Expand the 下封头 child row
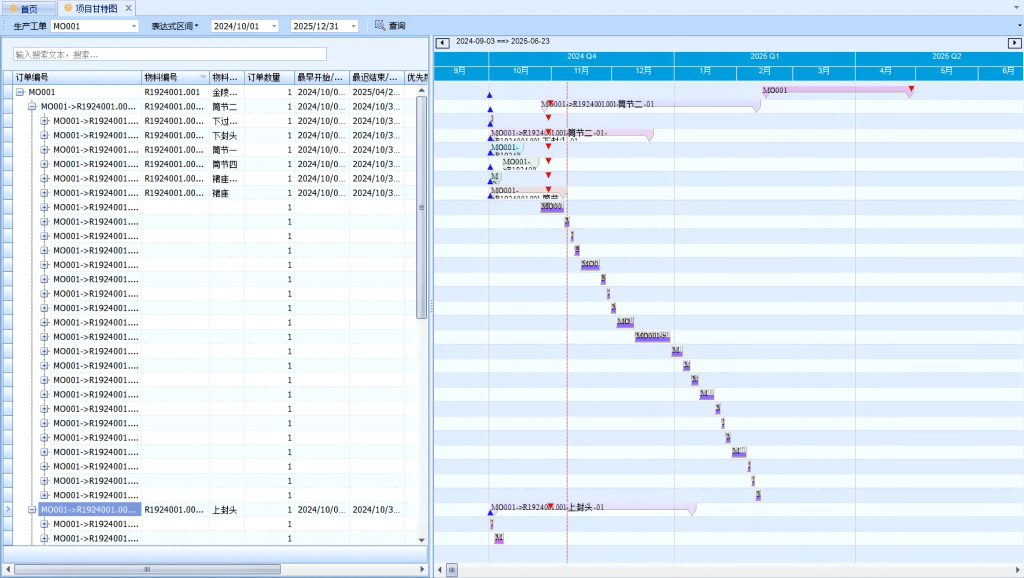Image resolution: width=1024 pixels, height=578 pixels. tap(44, 135)
